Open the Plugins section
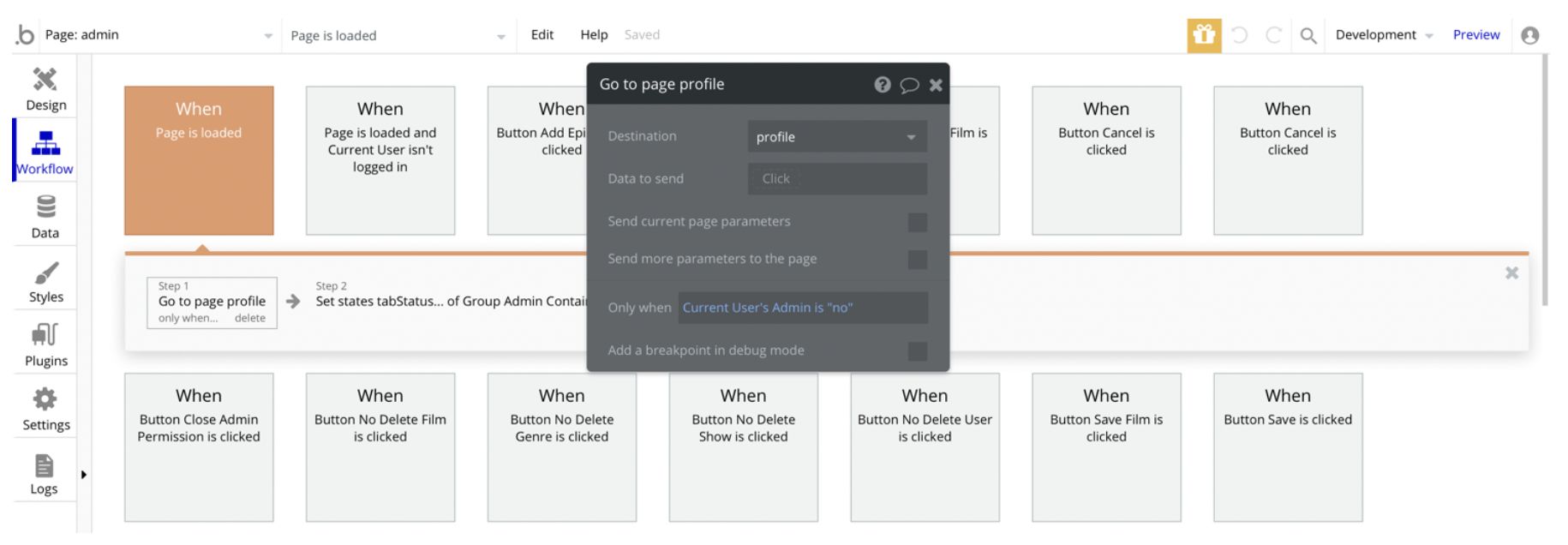This screenshot has height=545, width=1568. [x=45, y=345]
